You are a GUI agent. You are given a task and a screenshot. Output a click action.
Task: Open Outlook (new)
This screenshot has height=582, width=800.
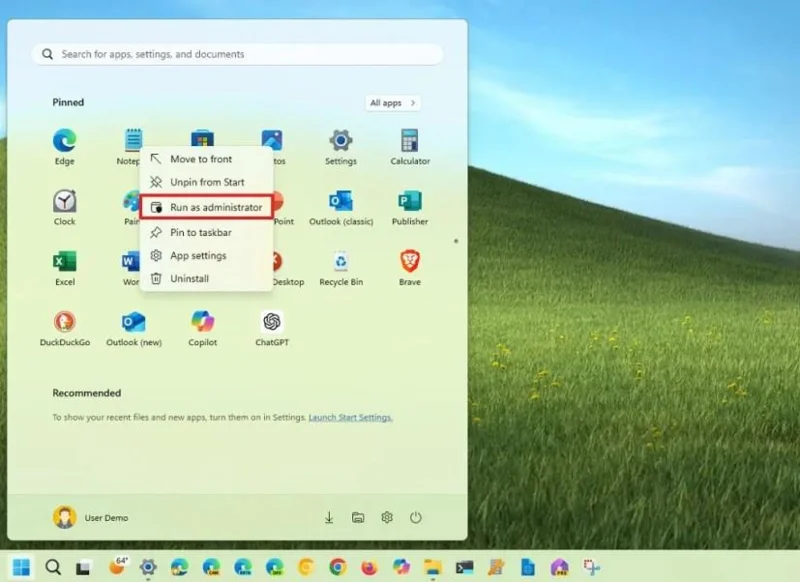(134, 328)
